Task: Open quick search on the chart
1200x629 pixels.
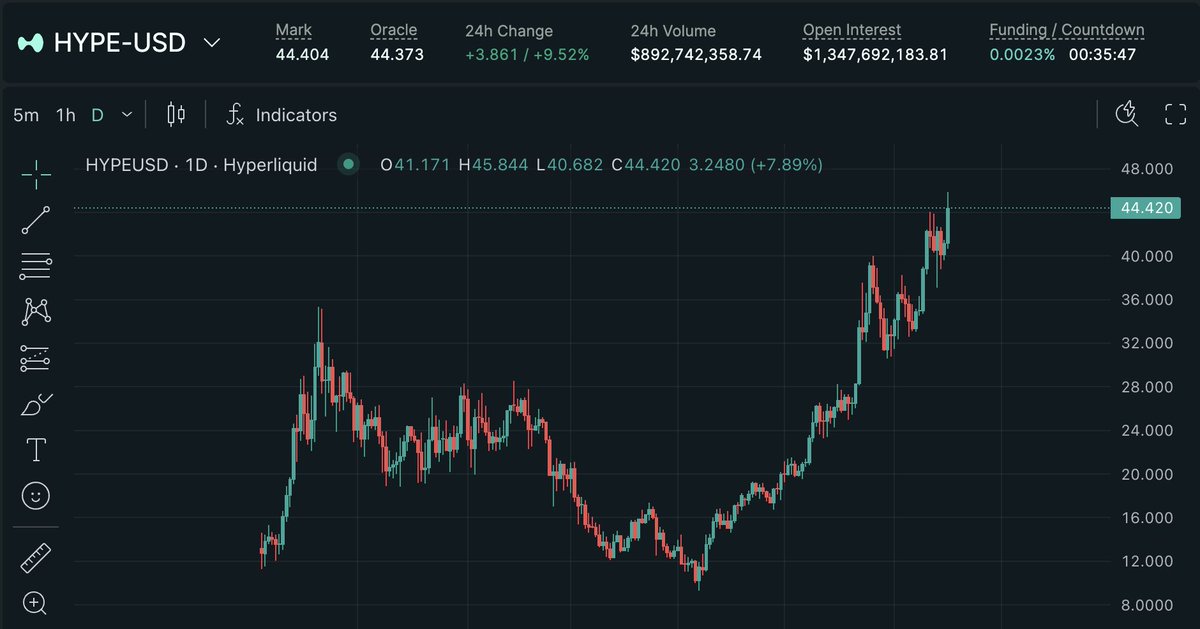Action: (1127, 114)
